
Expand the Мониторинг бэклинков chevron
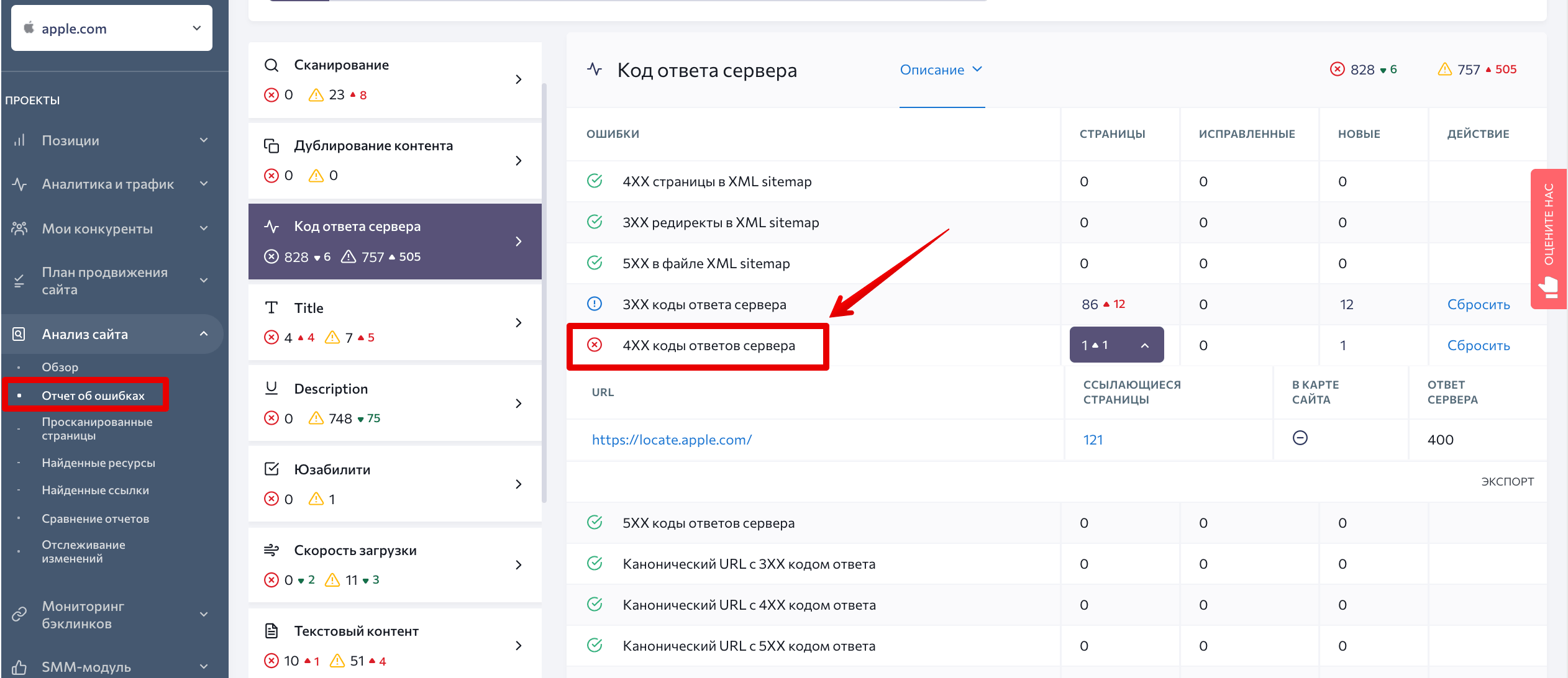[204, 615]
